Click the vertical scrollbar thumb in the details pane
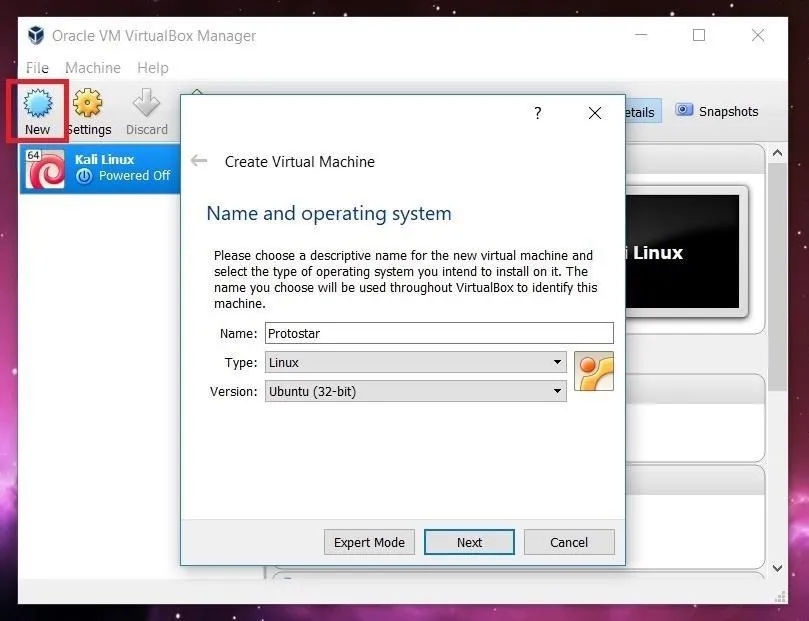Viewport: 809px width, 621px height. pos(777,276)
